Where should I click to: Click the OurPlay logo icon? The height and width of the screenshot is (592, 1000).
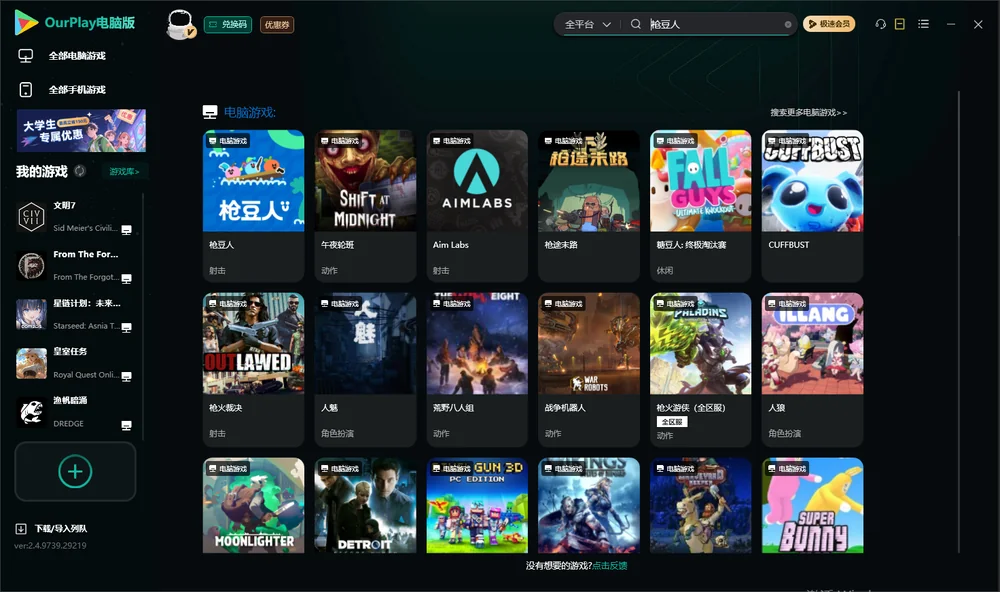coord(26,22)
